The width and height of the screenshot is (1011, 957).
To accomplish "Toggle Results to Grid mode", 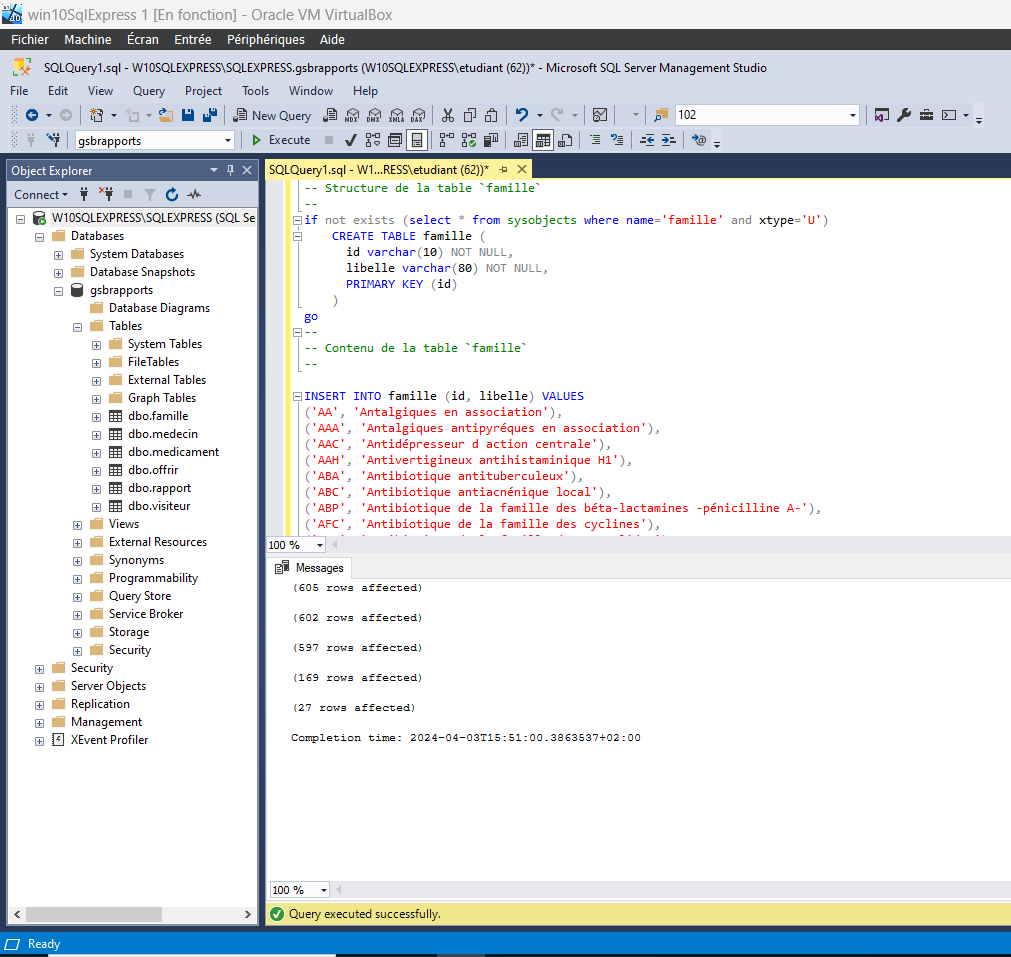I will point(543,140).
